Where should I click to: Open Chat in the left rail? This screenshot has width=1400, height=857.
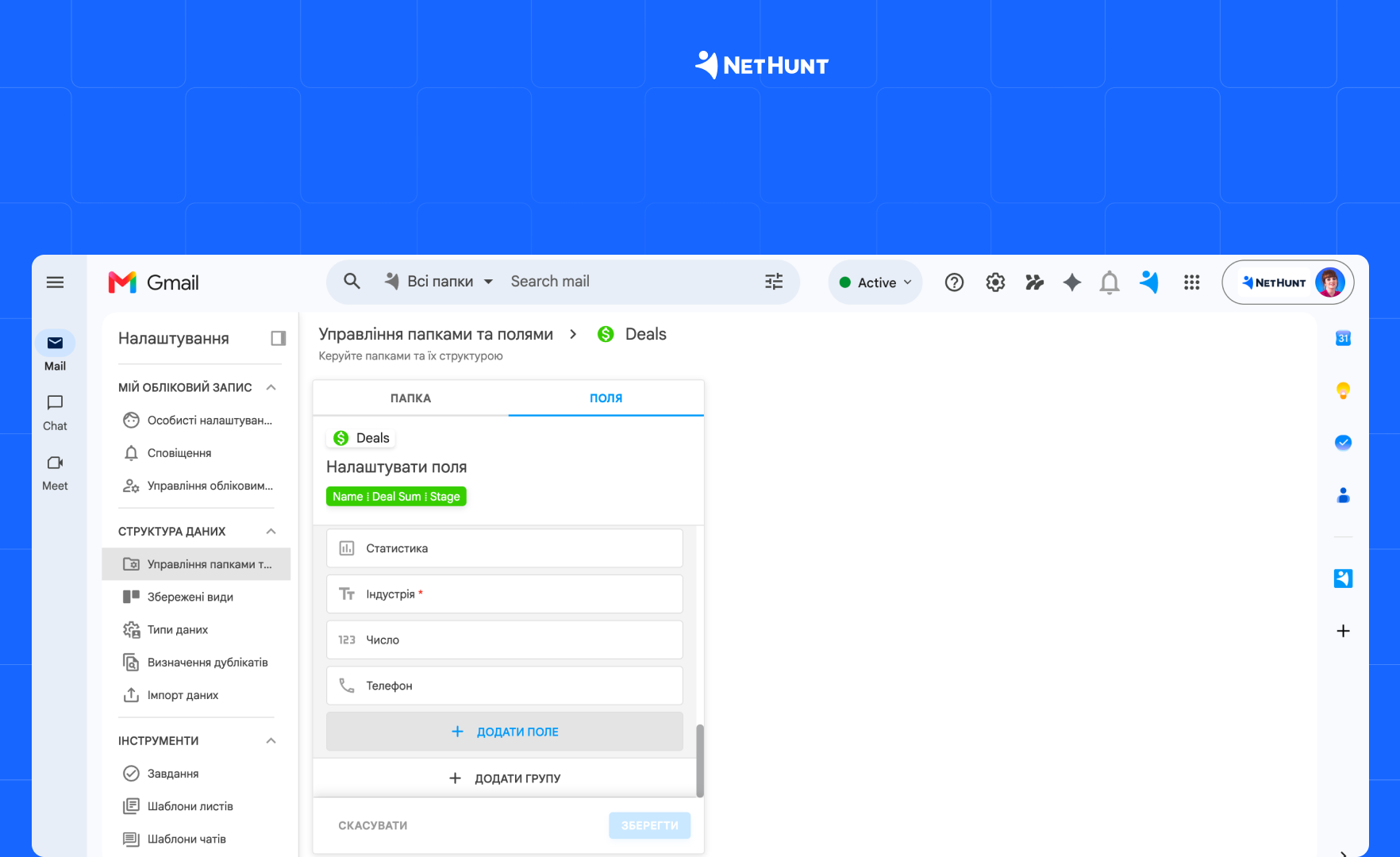pyautogui.click(x=55, y=413)
